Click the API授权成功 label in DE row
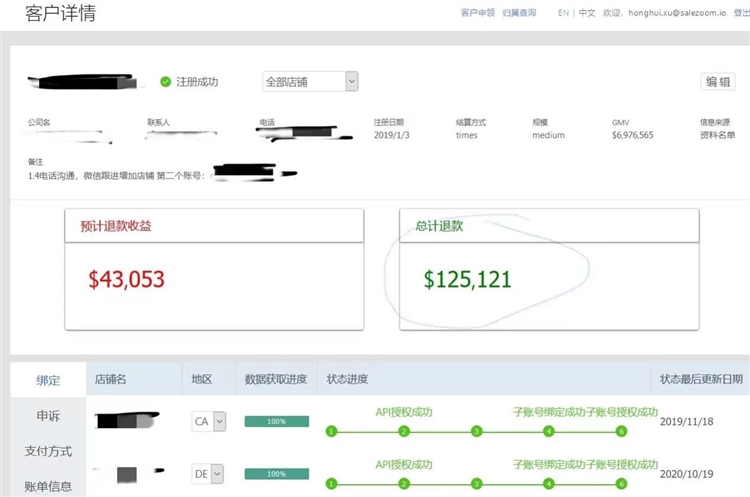Image resolution: width=750 pixels, height=497 pixels. coord(404,464)
